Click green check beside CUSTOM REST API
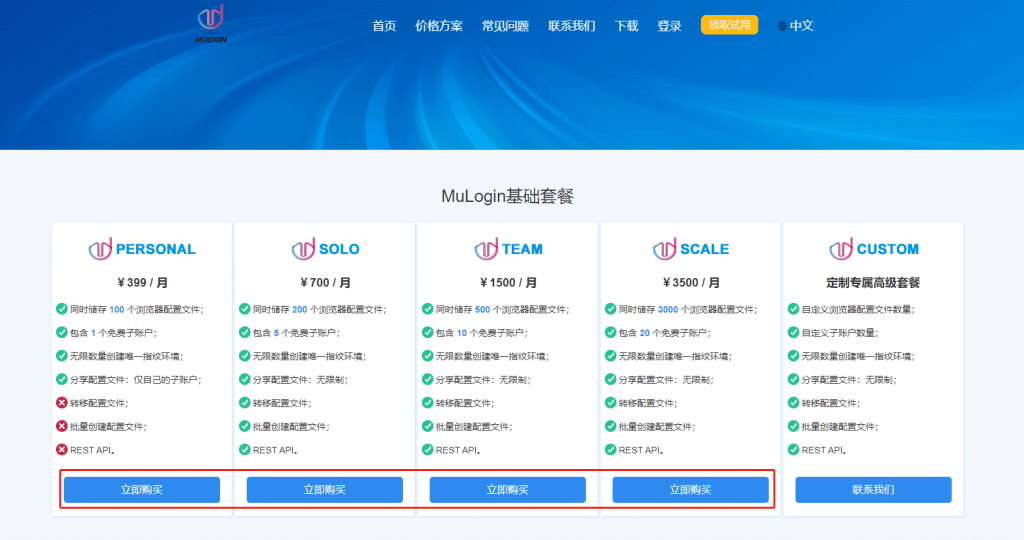Viewport: 1024px width, 540px height. 793,450
